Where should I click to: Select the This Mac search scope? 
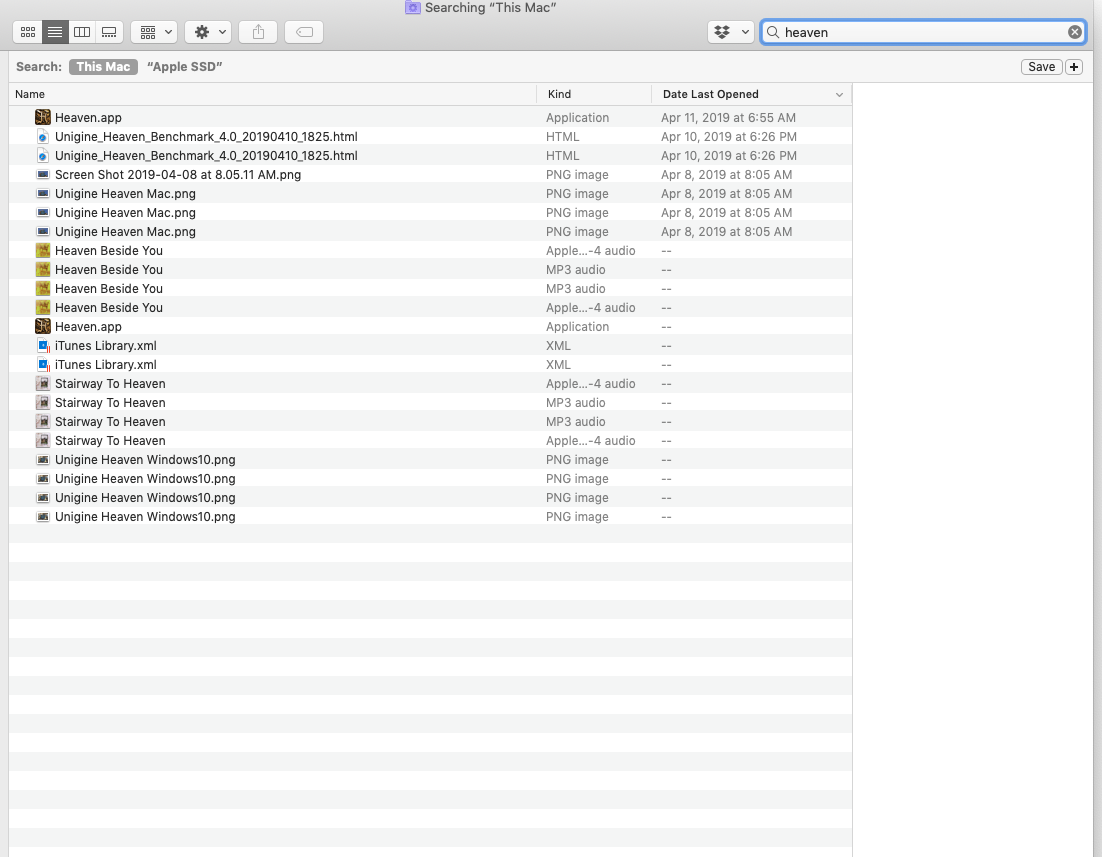[x=103, y=67]
